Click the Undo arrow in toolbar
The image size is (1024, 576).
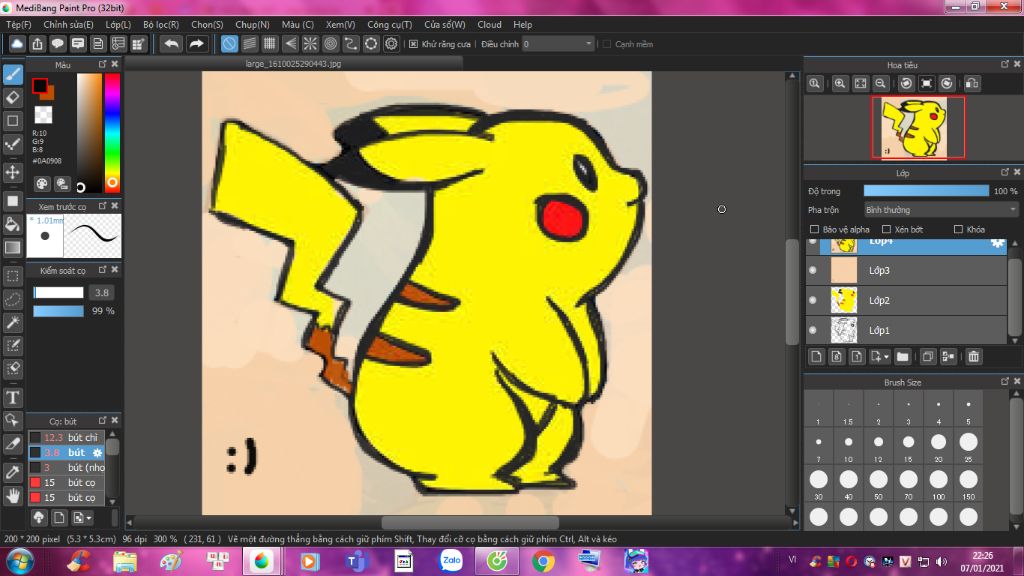click(171, 44)
